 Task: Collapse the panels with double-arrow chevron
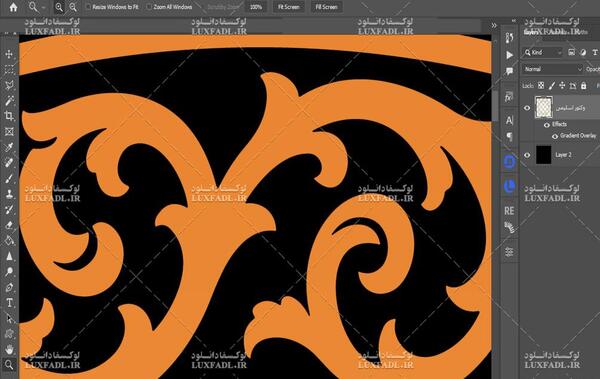(494, 25)
